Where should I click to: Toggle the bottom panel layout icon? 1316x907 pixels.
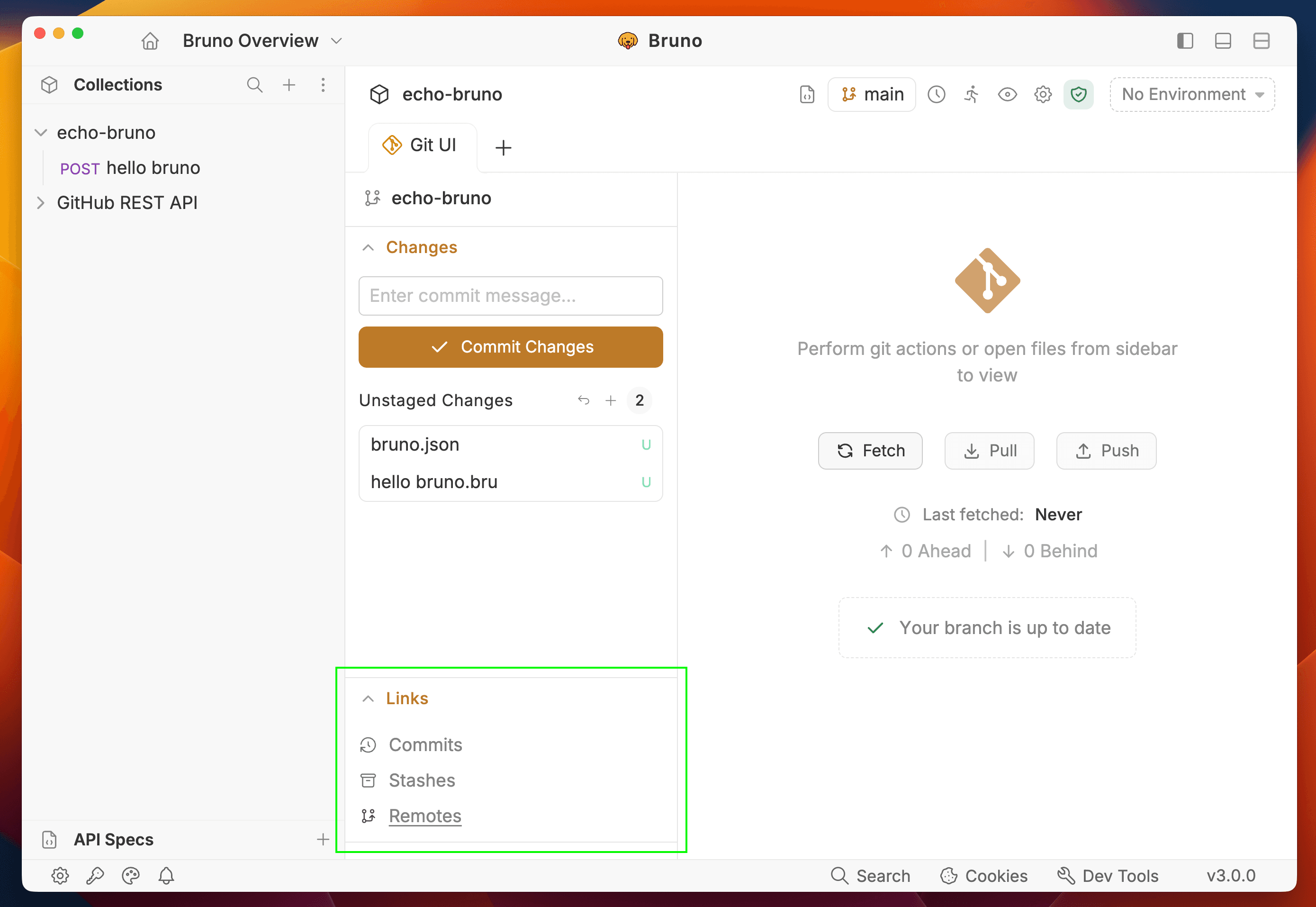[1223, 41]
